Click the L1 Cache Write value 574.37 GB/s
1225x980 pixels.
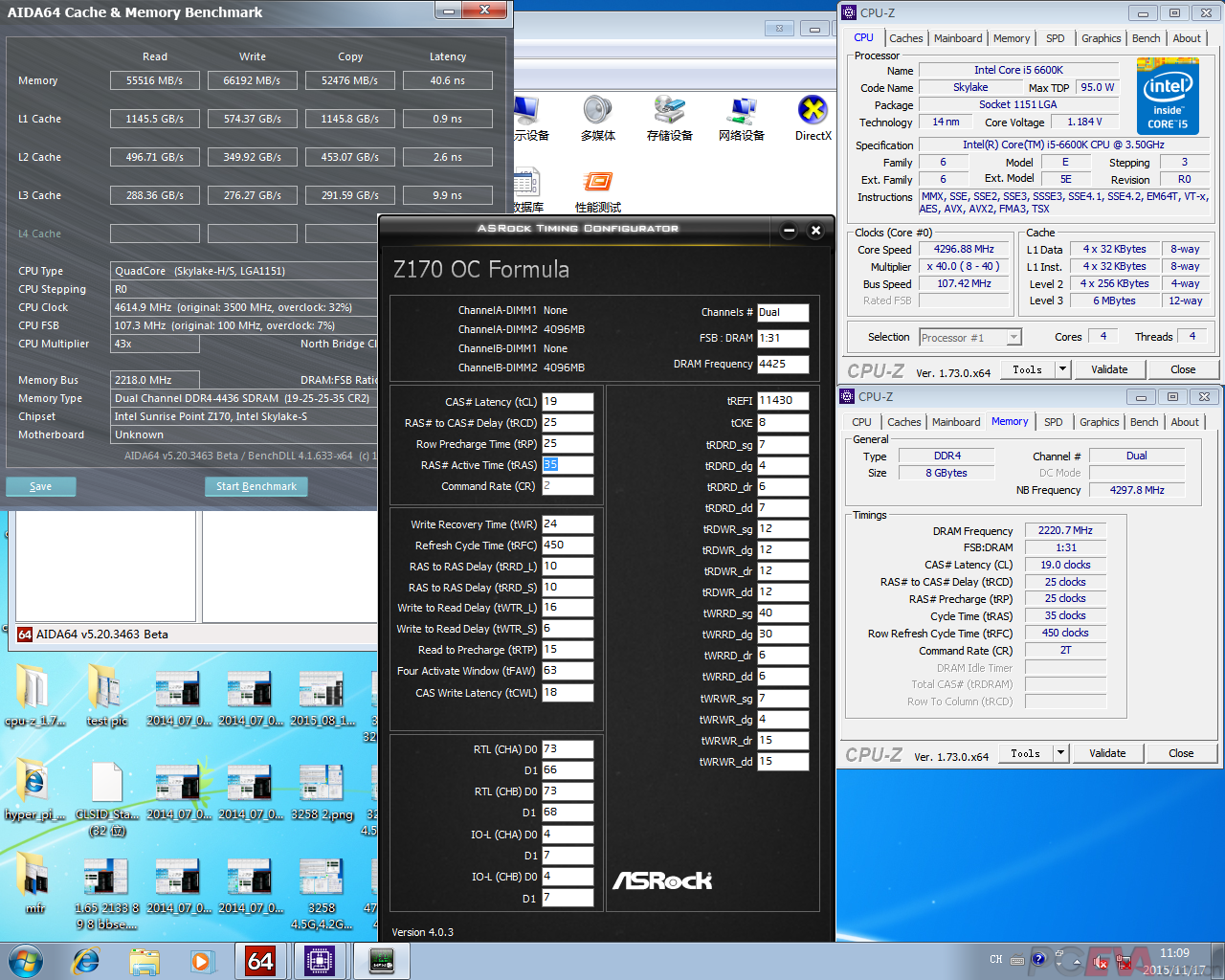coord(252,119)
